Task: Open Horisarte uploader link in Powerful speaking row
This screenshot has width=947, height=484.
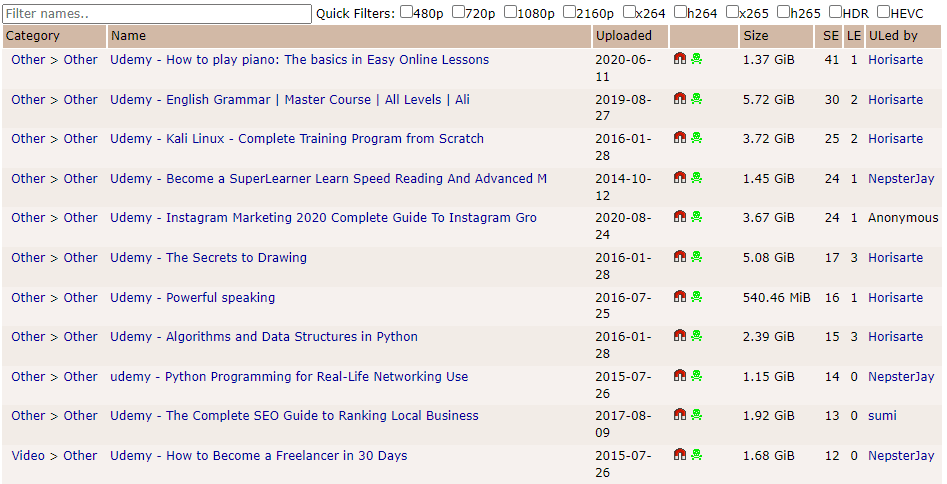Action: pos(896,297)
